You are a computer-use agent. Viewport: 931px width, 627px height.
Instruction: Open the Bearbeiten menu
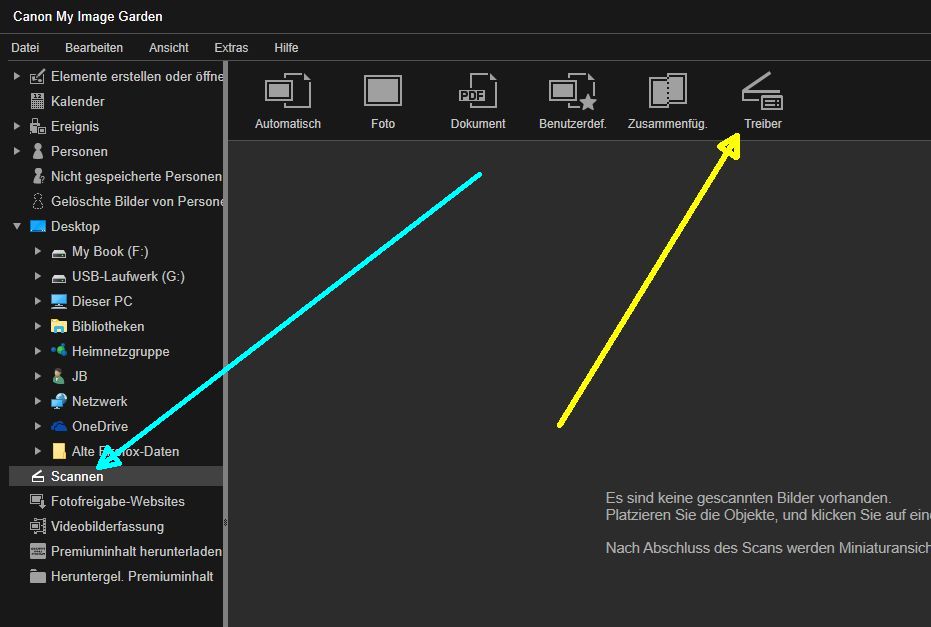pyautogui.click(x=94, y=48)
